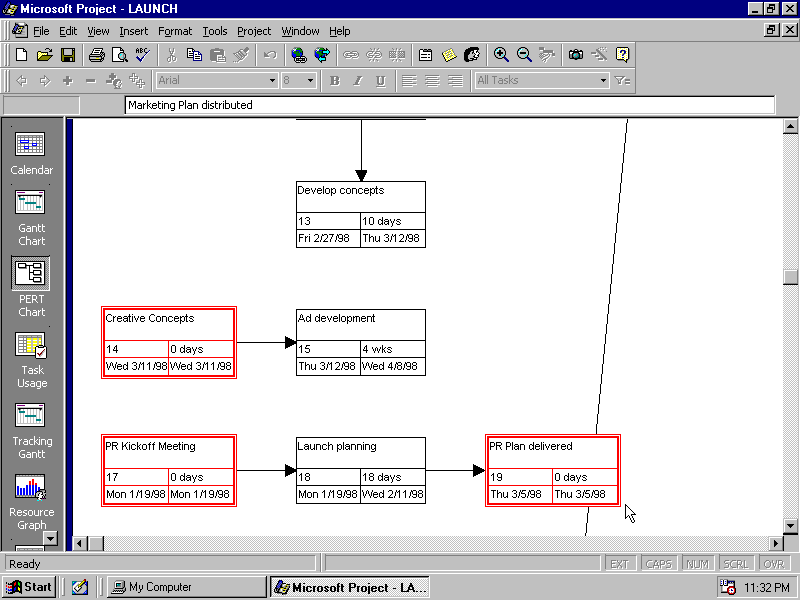The height and width of the screenshot is (600, 800).
Task: Switch to the Tracking Gantt view
Action: 32,431
